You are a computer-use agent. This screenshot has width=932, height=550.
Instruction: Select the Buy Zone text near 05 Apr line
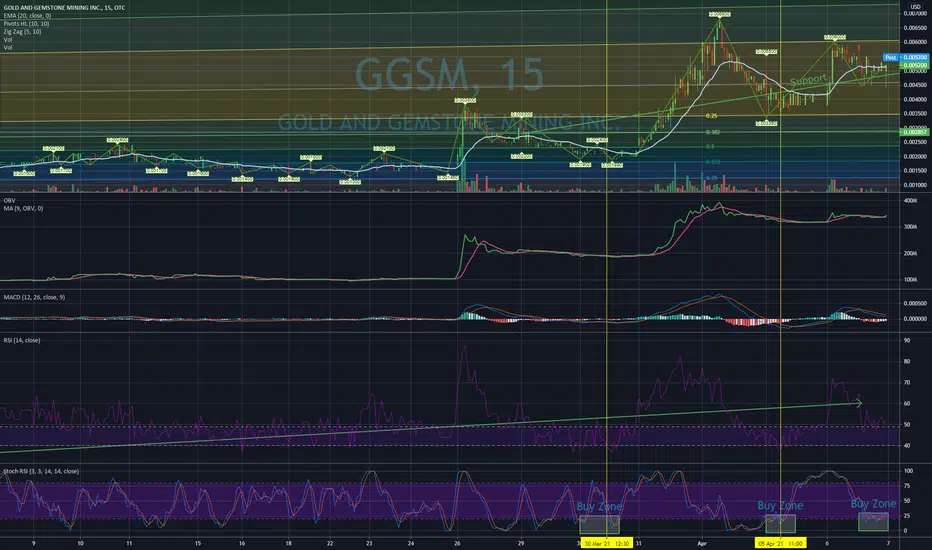pos(780,505)
